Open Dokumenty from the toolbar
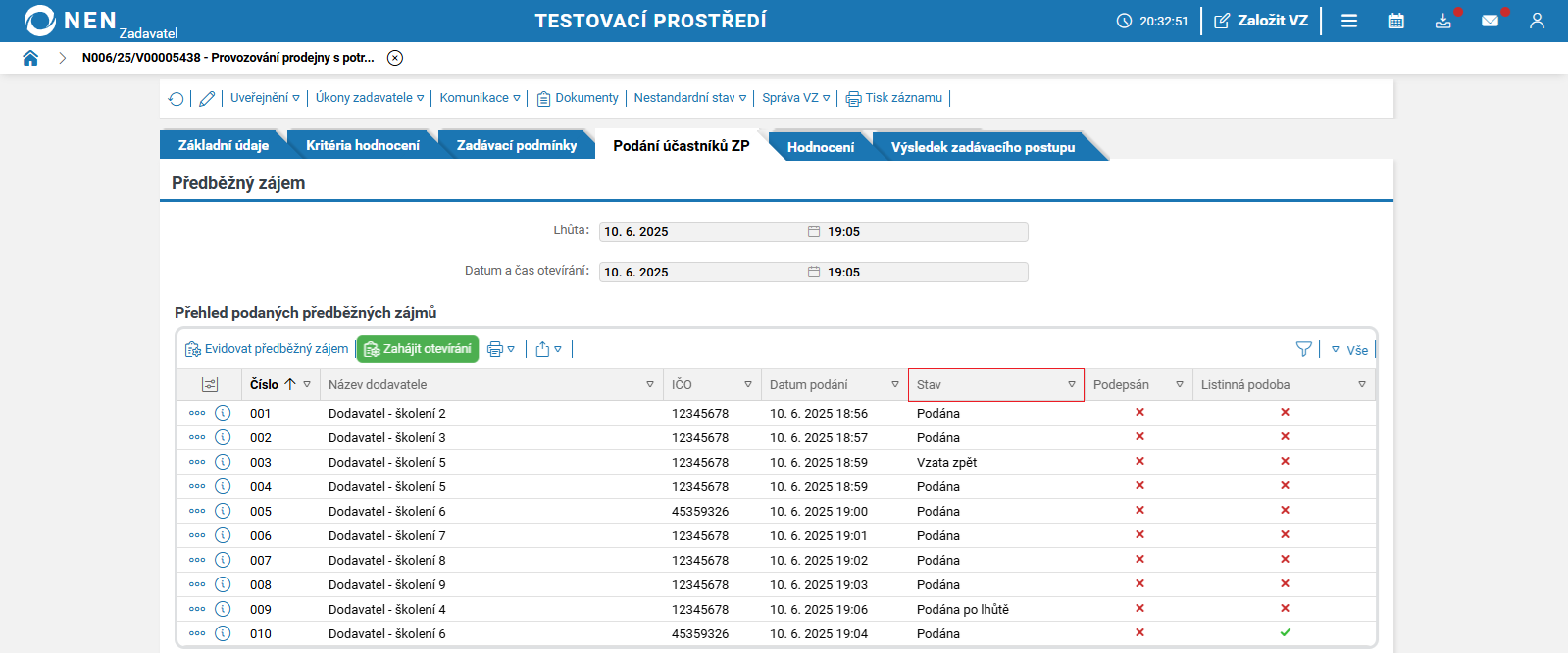1568x653 pixels. pos(578,98)
